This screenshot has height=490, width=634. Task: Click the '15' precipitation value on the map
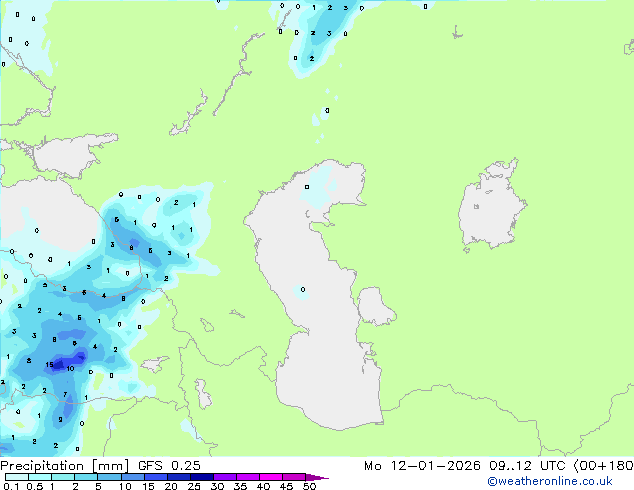[49, 365]
